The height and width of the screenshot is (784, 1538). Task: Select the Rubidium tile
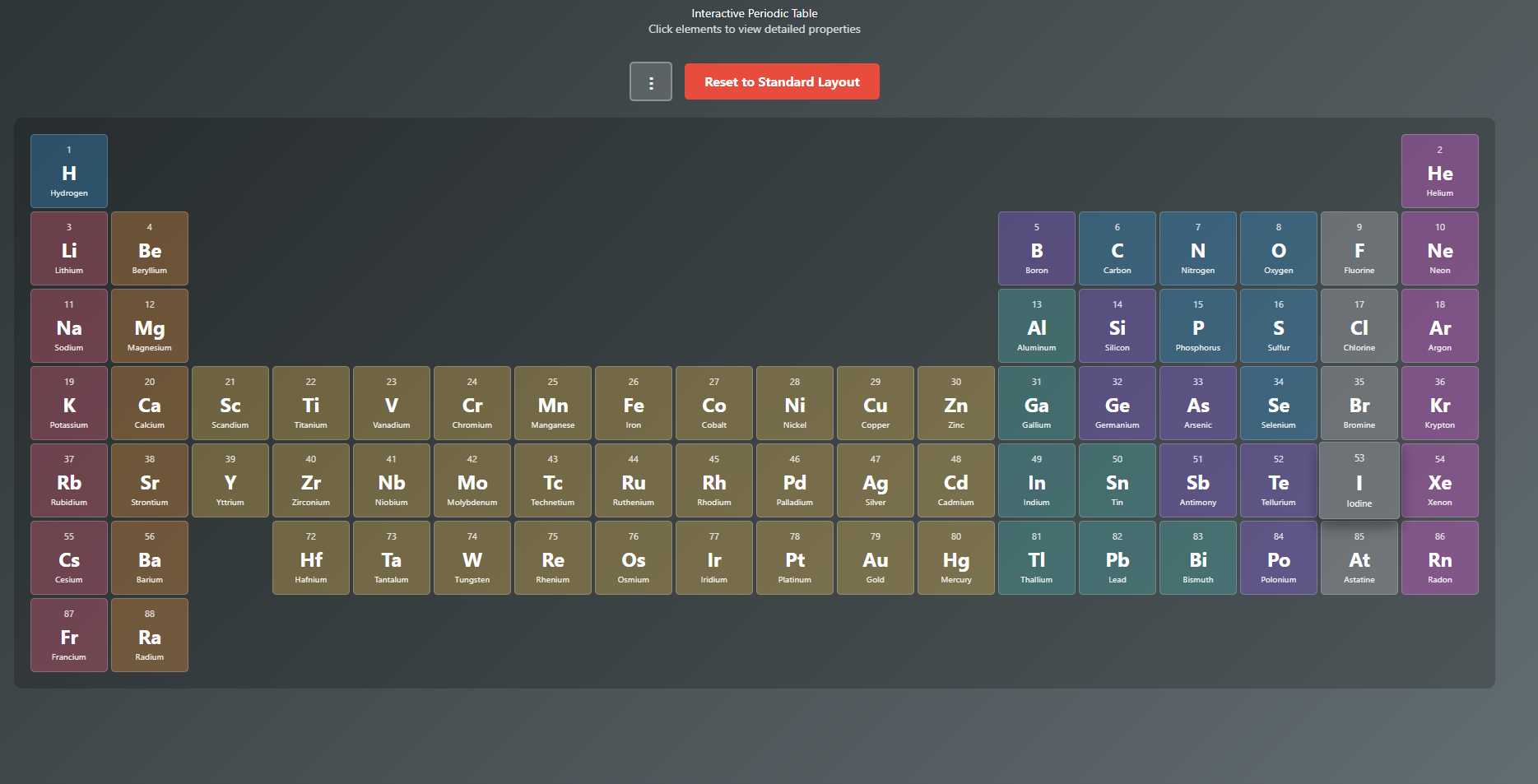tap(69, 480)
